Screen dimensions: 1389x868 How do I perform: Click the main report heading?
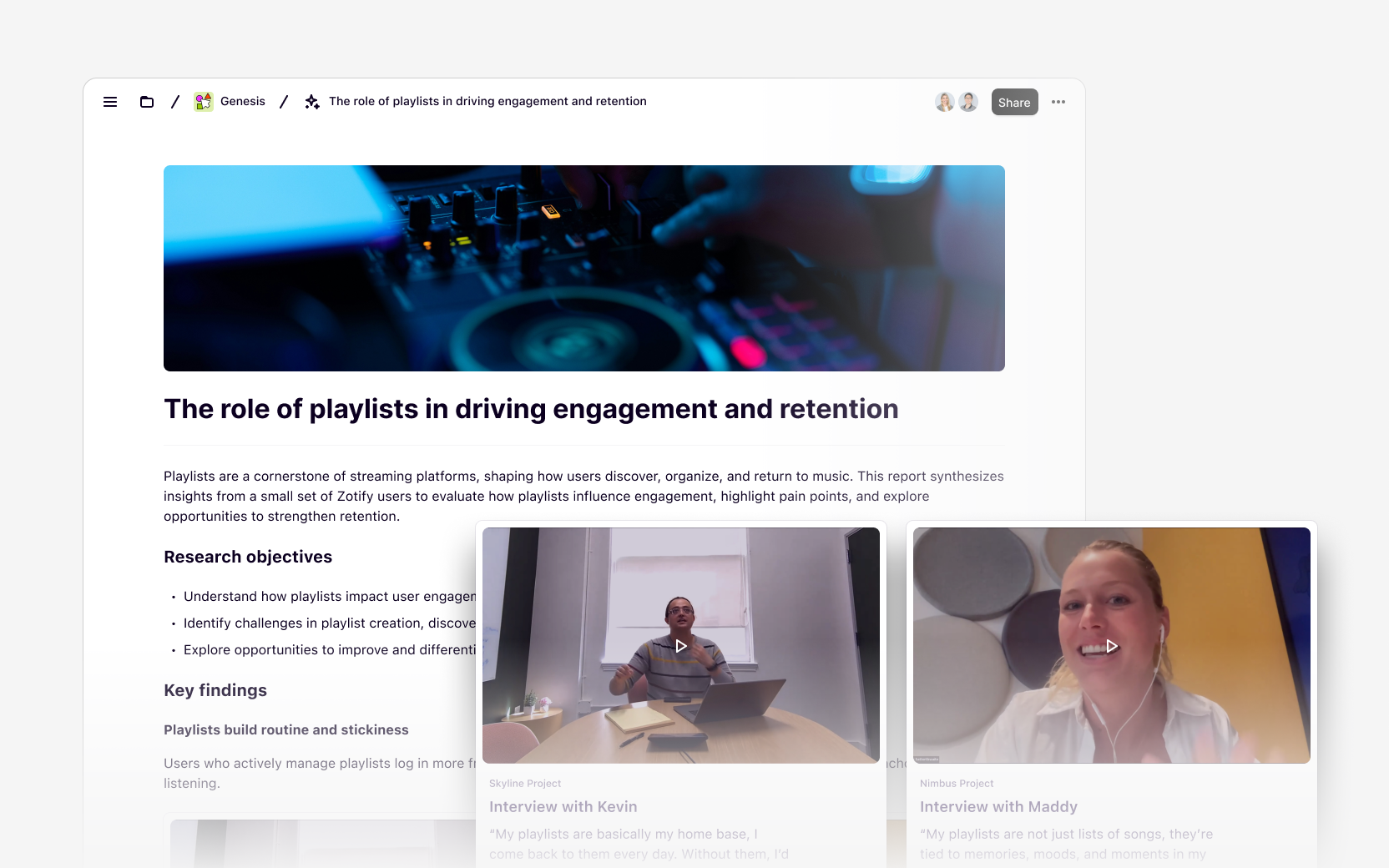click(x=531, y=409)
